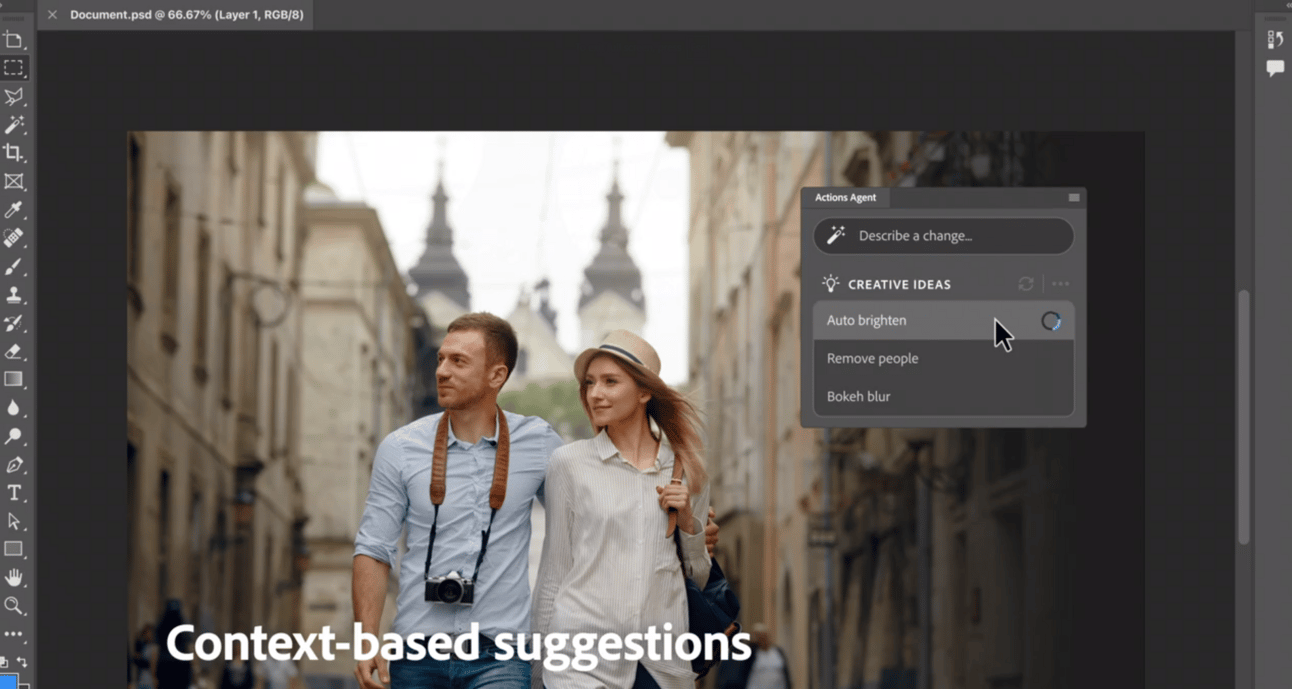Choose the Crop tool
Viewport: 1292px width, 689px height.
tap(14, 153)
